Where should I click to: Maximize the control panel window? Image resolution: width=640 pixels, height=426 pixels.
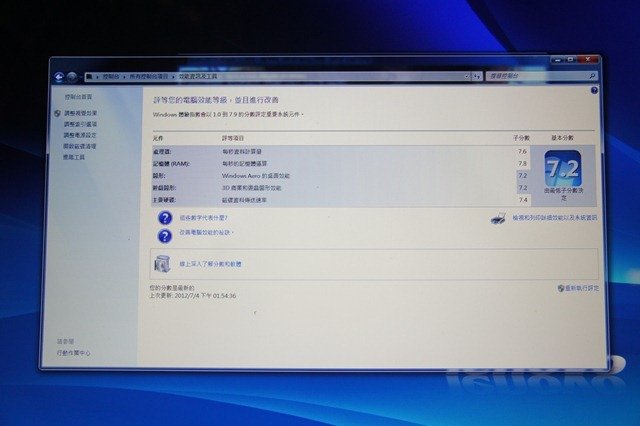click(571, 60)
